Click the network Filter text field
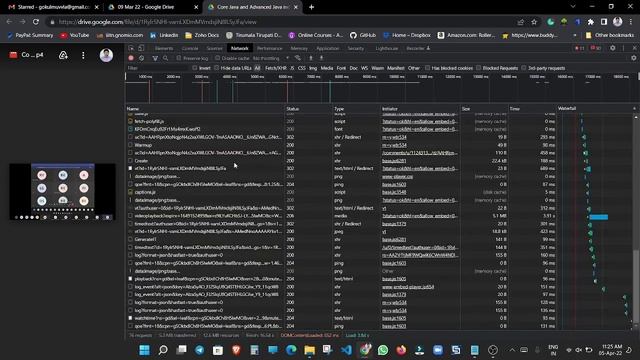 point(157,68)
